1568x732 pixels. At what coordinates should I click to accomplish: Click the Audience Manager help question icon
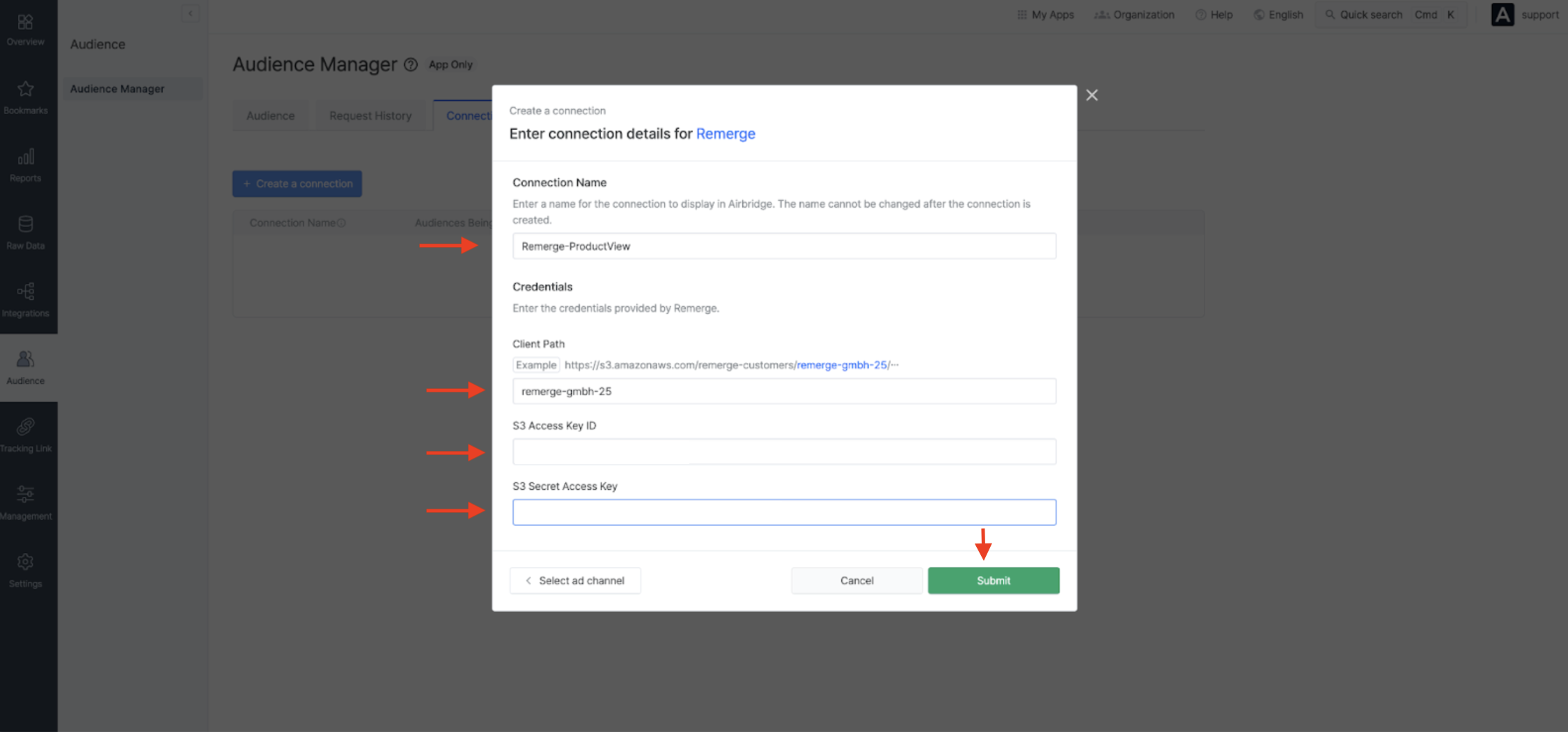(411, 65)
